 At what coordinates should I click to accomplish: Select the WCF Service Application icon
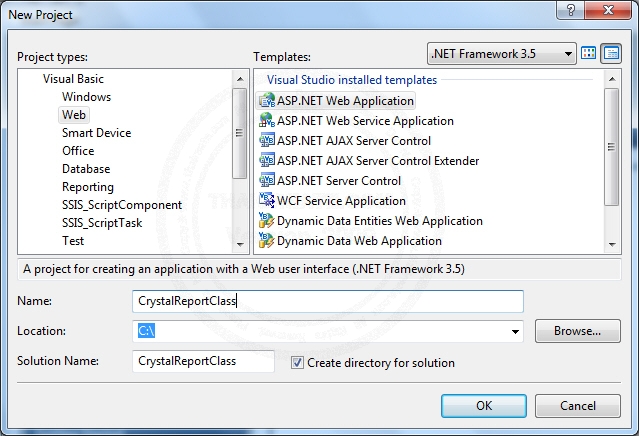267,201
